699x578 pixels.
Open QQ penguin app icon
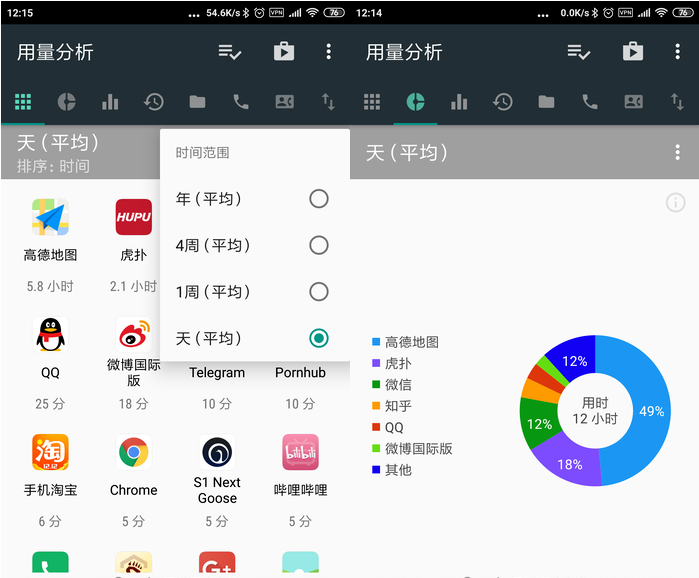click(x=50, y=335)
